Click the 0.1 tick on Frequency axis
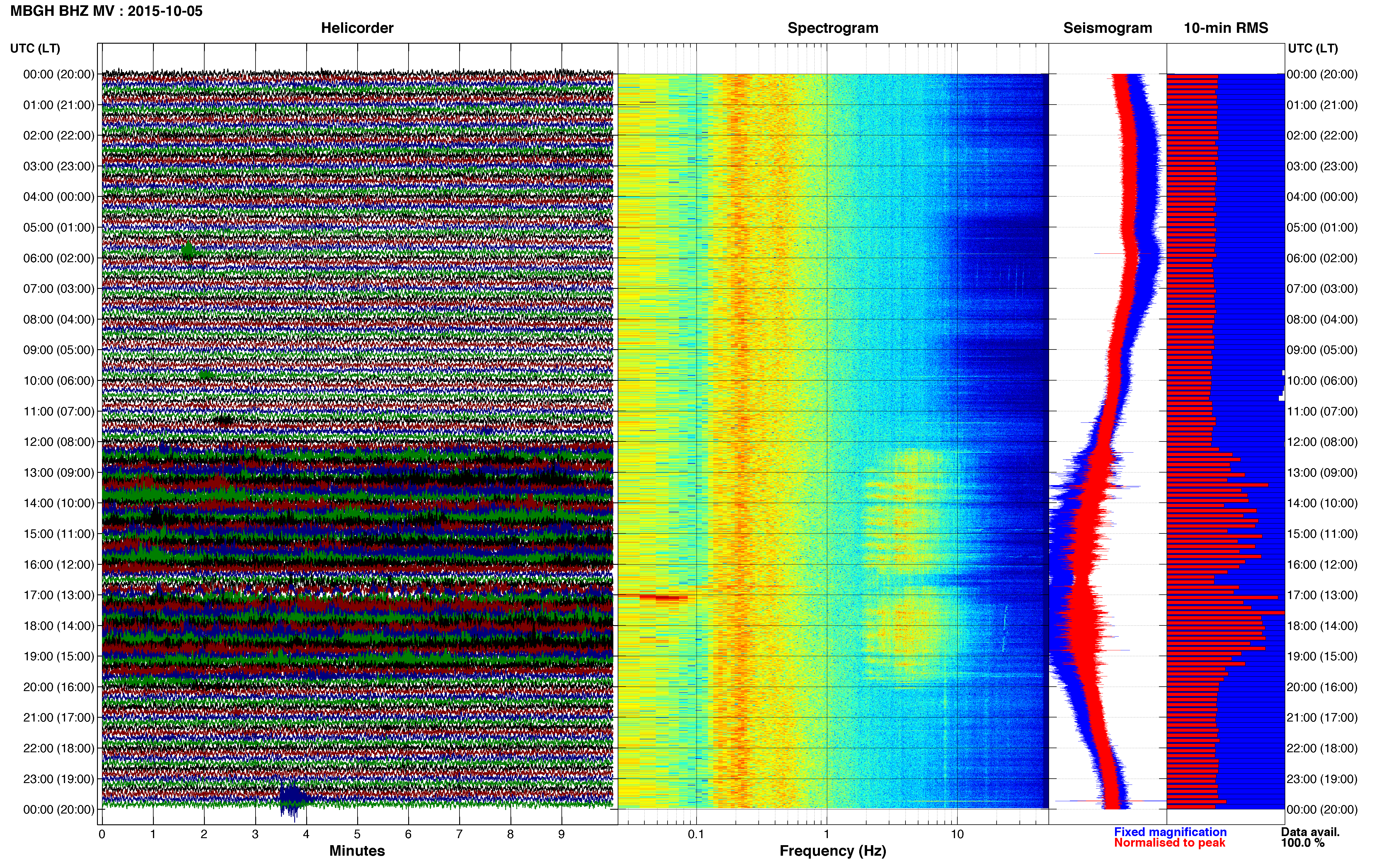Screen dimensions: 1389x868 [x=696, y=835]
